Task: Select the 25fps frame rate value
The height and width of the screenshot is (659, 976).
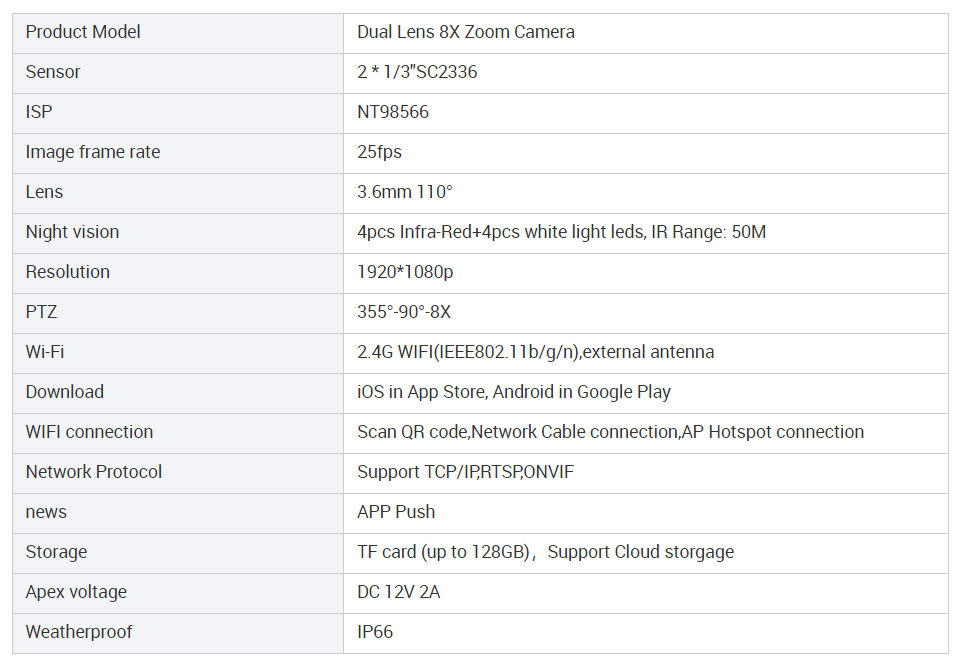Action: 379,152
